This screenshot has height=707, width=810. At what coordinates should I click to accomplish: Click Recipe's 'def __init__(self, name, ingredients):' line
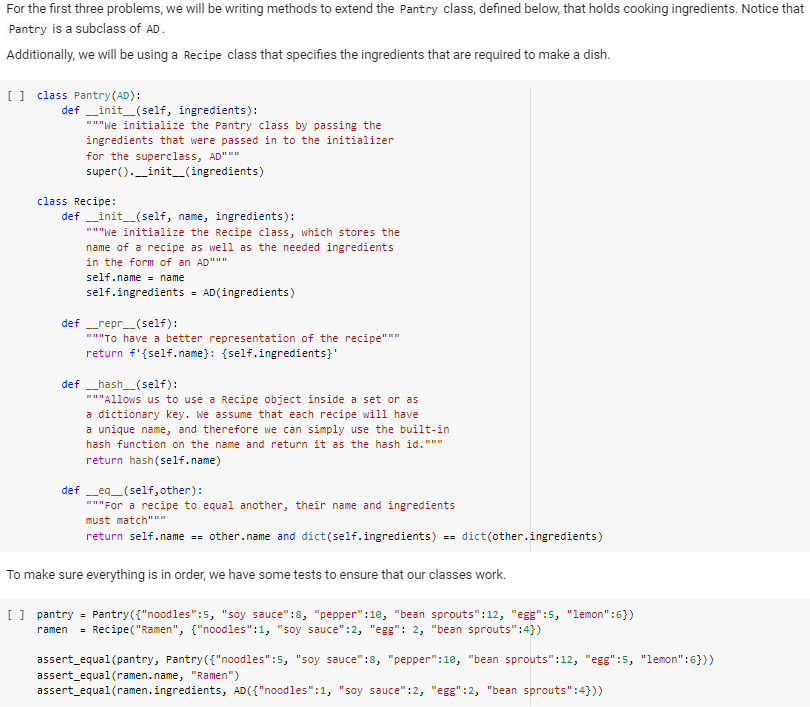[178, 216]
